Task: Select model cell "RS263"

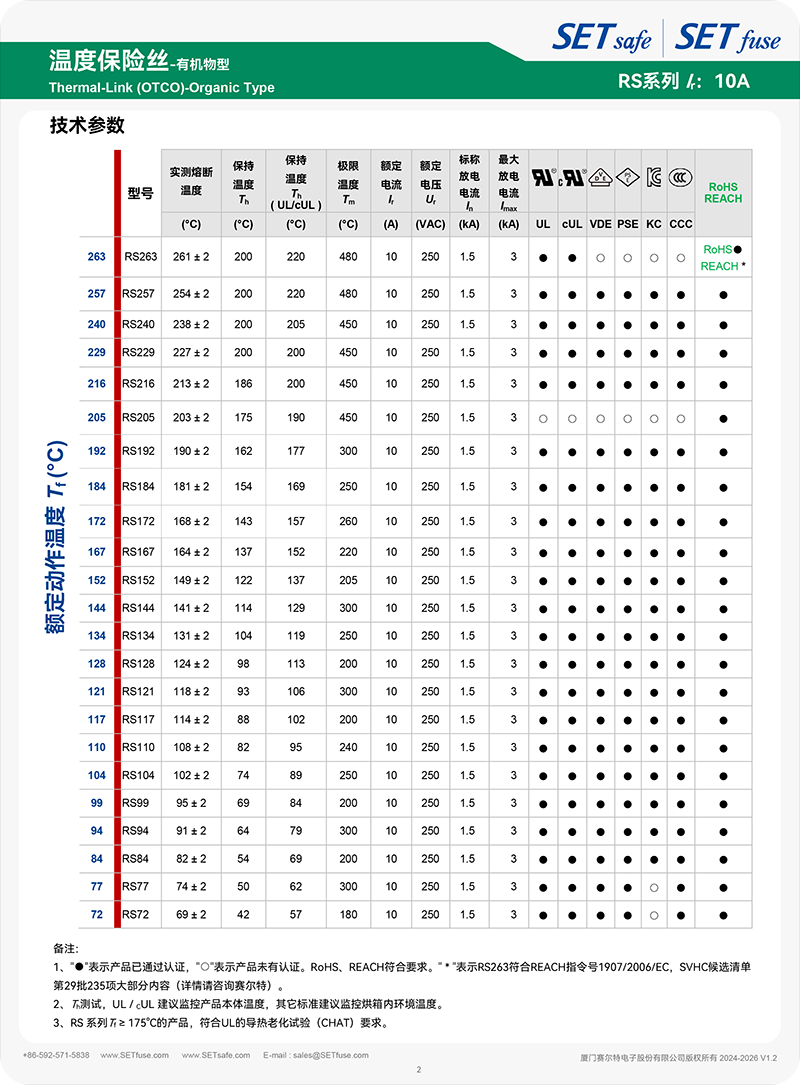Action: point(141,257)
